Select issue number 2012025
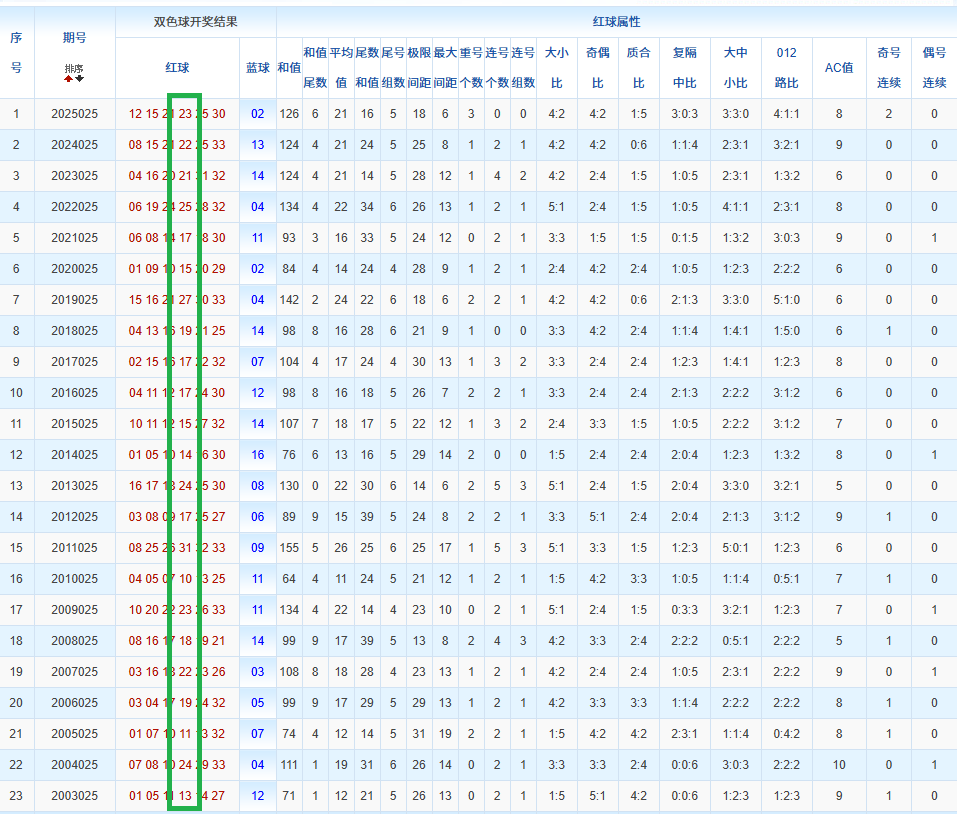This screenshot has width=957, height=814. tap(74, 517)
